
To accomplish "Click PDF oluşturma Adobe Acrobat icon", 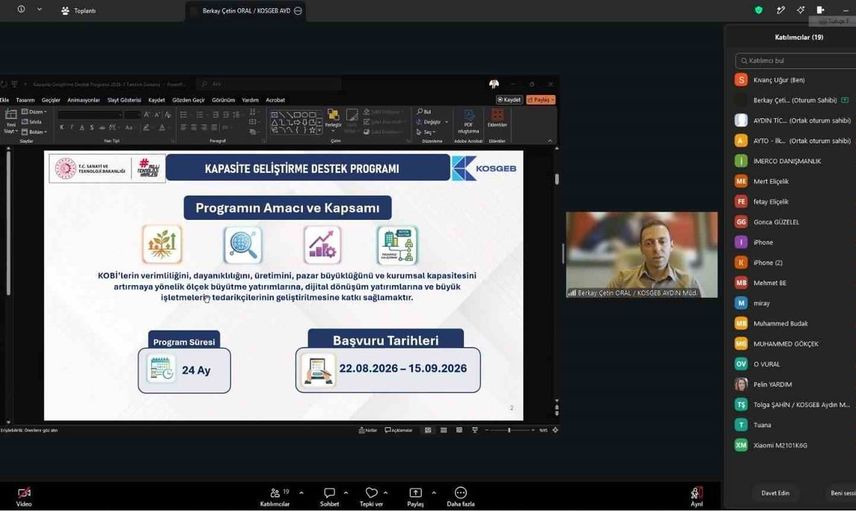I will pyautogui.click(x=468, y=121).
